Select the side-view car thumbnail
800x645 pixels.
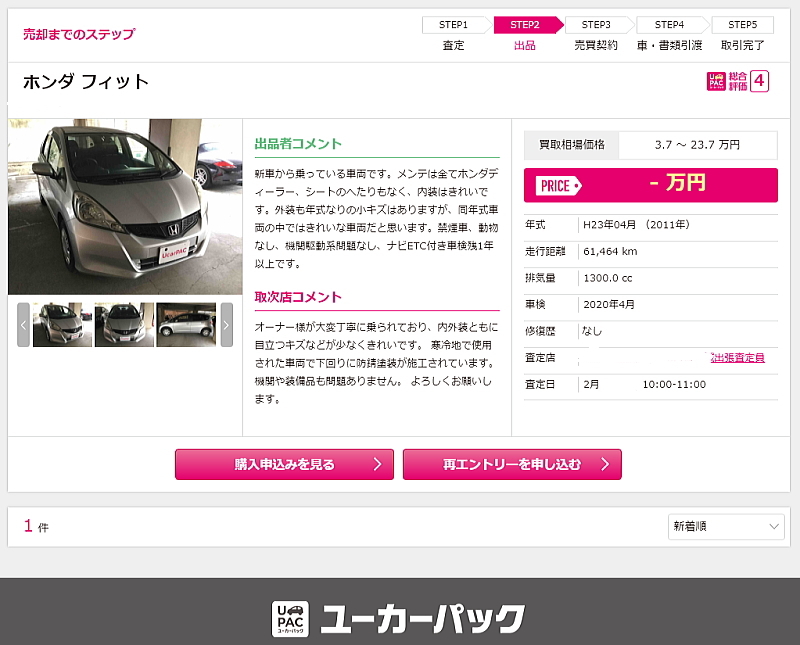click(186, 325)
